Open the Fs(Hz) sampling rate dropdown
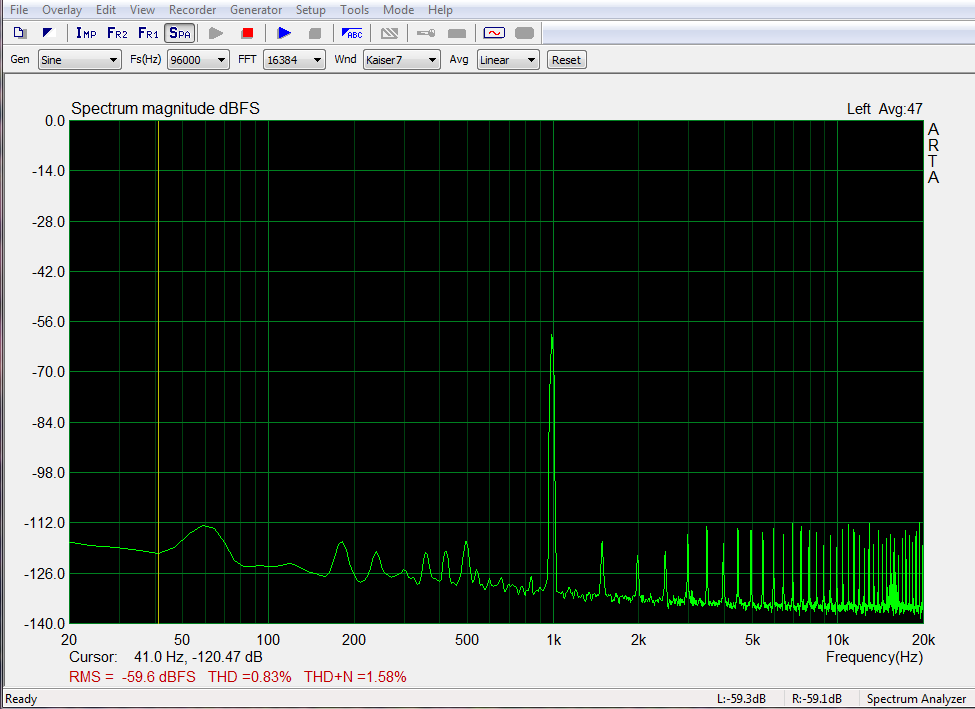Image resolution: width=975 pixels, height=709 pixels. click(198, 60)
